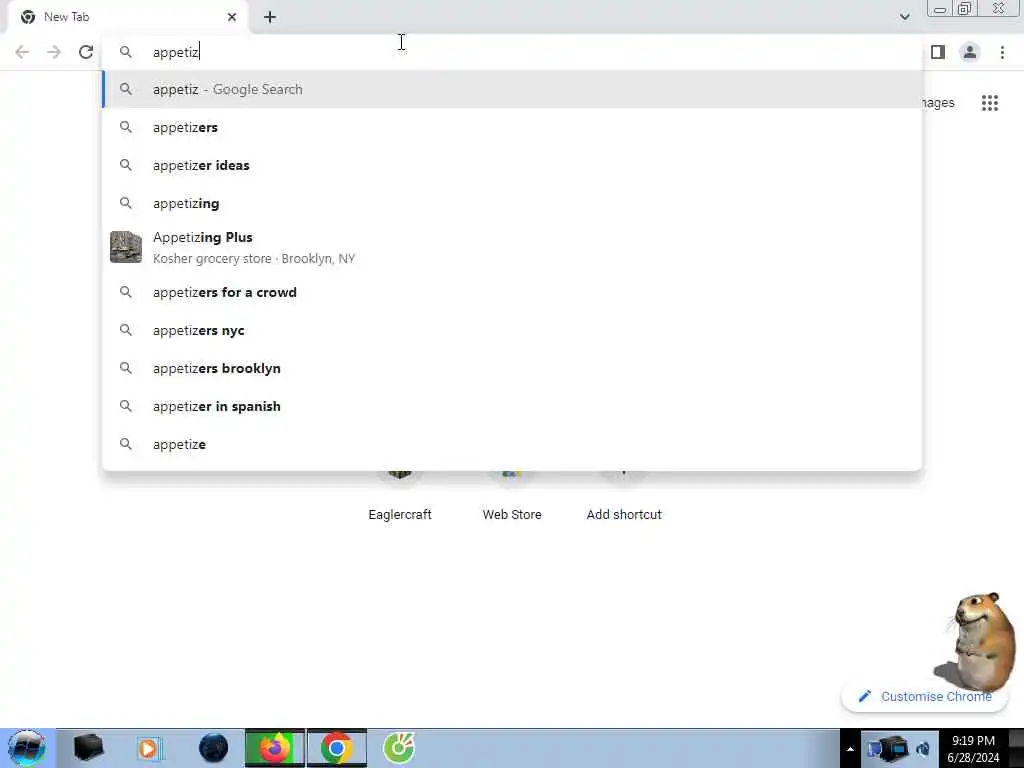This screenshot has height=768, width=1024.
Task: Open the tab search chevron
Action: [904, 17]
